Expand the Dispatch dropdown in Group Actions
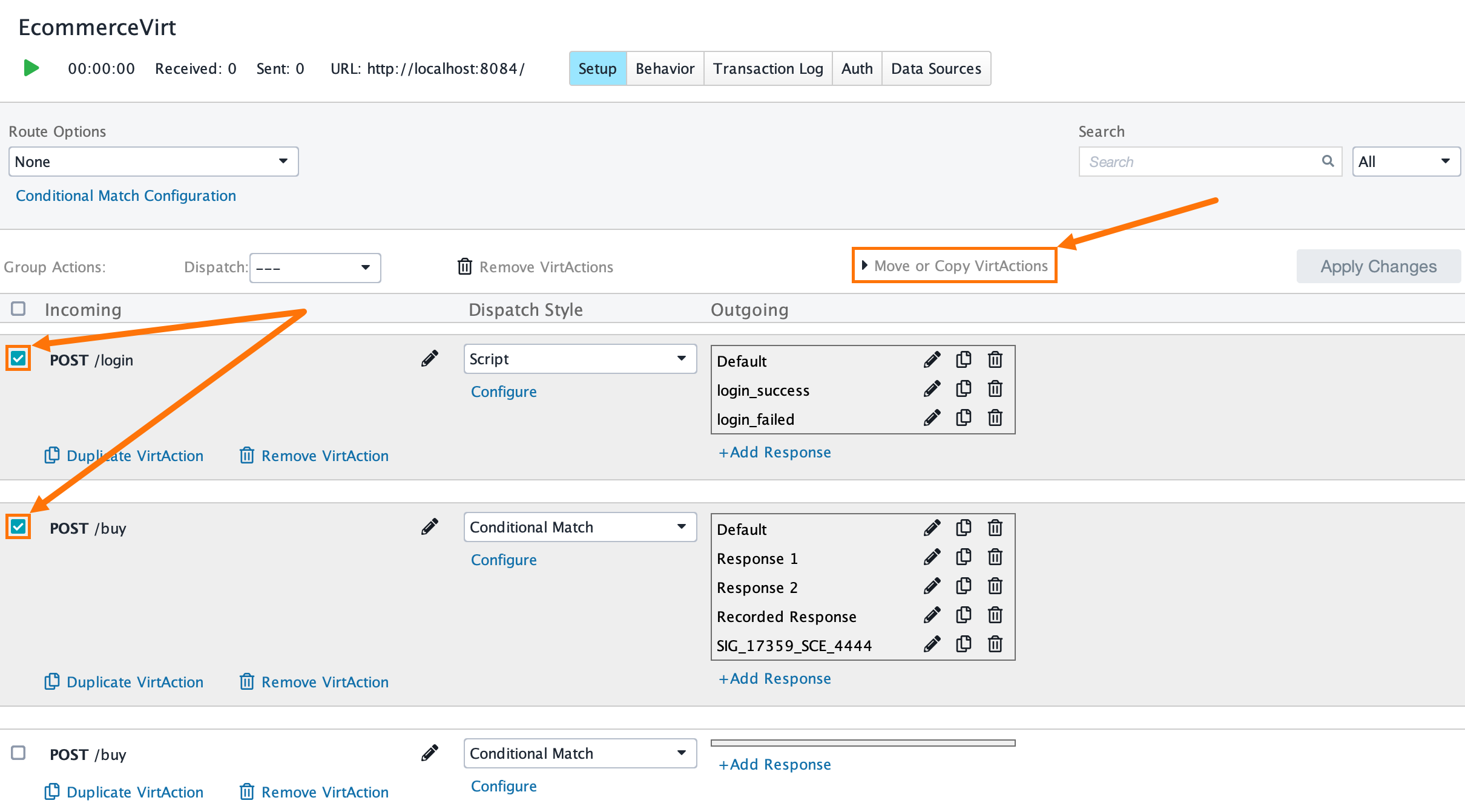This screenshot has height=812, width=1465. [314, 267]
